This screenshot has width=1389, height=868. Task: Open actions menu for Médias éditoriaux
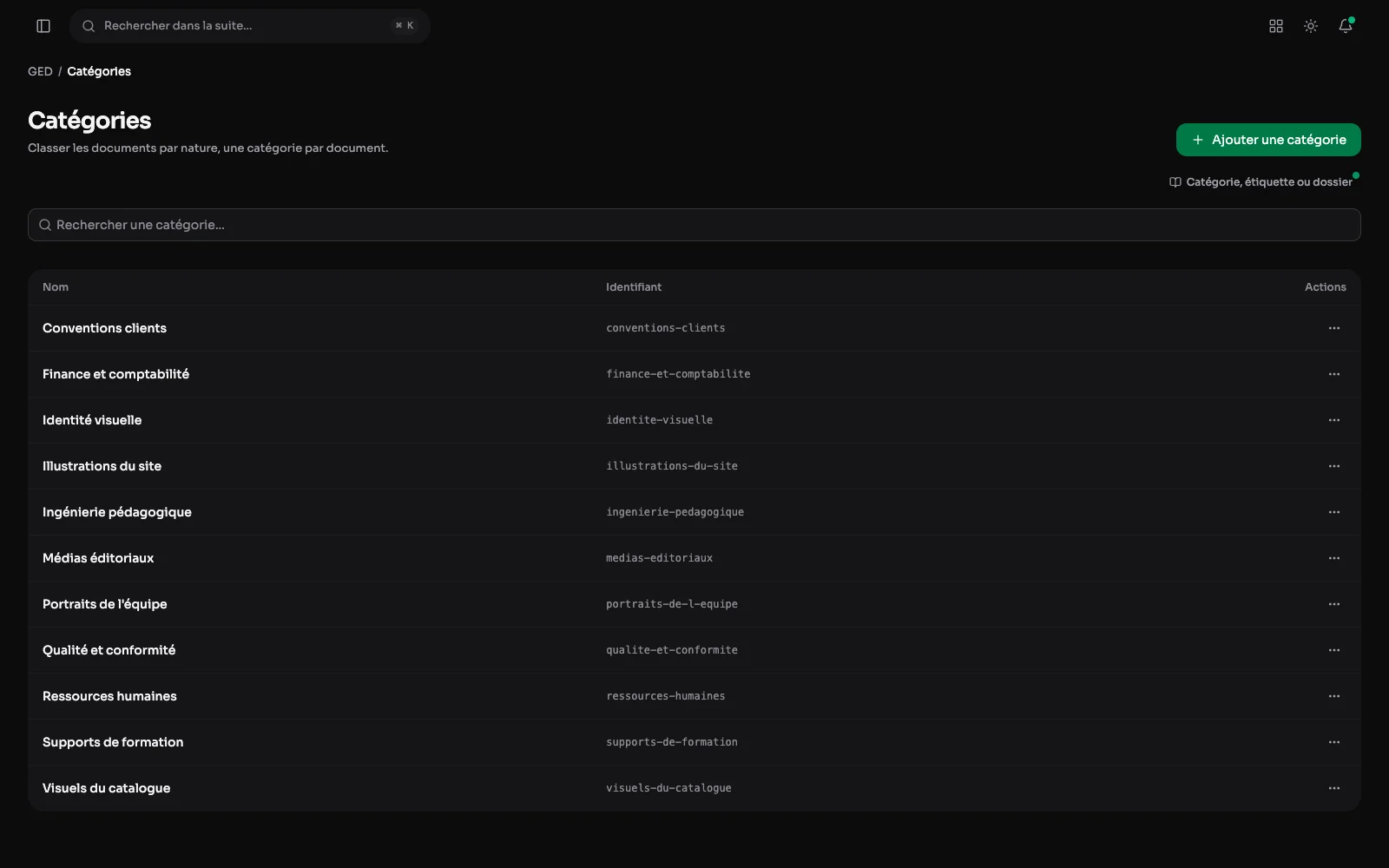click(x=1334, y=558)
